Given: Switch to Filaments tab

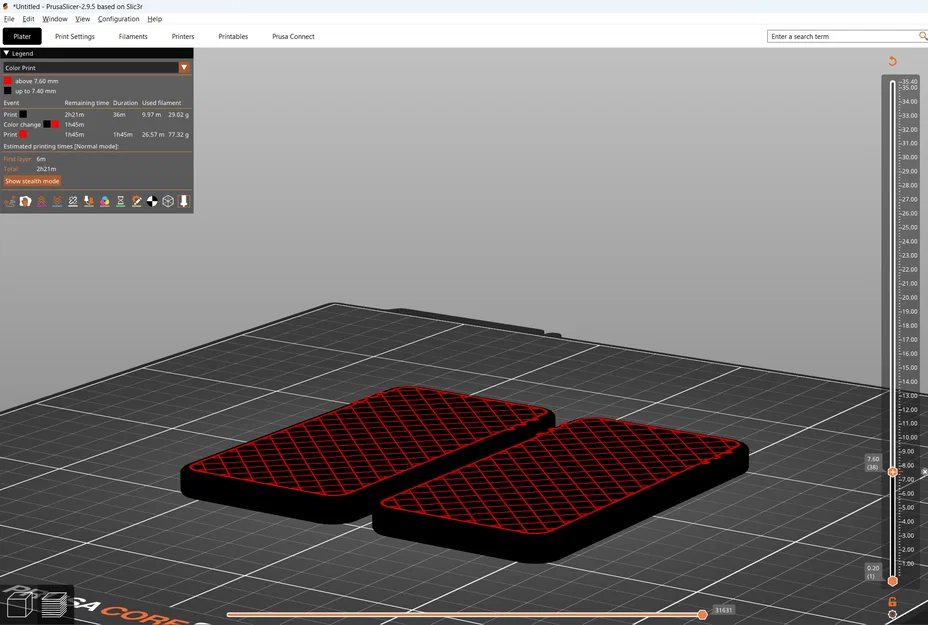Looking at the screenshot, I should [x=133, y=36].
